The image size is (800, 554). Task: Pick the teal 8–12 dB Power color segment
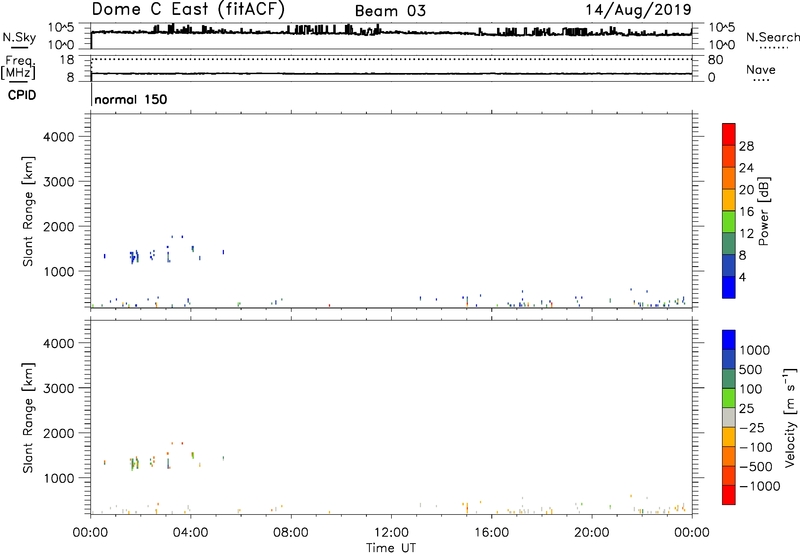click(x=729, y=244)
